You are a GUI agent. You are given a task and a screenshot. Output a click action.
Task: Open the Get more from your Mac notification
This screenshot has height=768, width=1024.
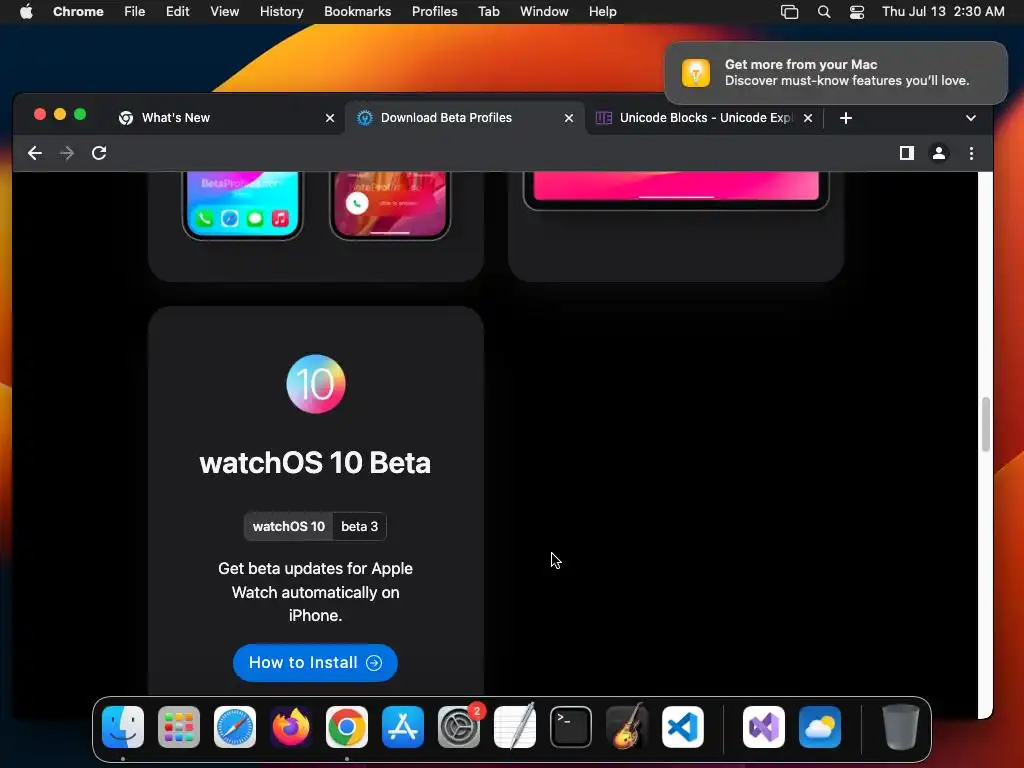tap(836, 72)
